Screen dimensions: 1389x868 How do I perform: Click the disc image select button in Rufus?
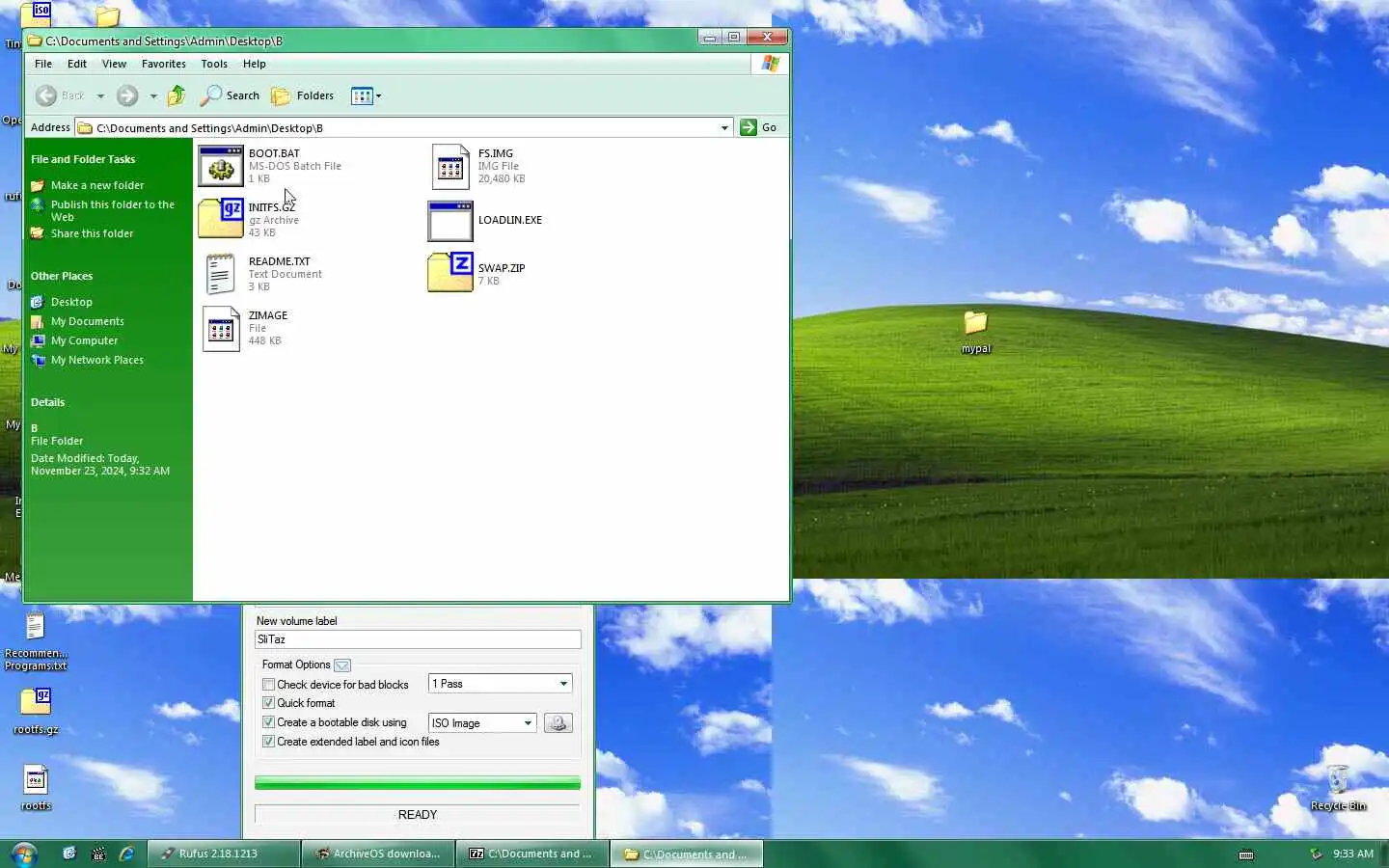click(x=558, y=722)
